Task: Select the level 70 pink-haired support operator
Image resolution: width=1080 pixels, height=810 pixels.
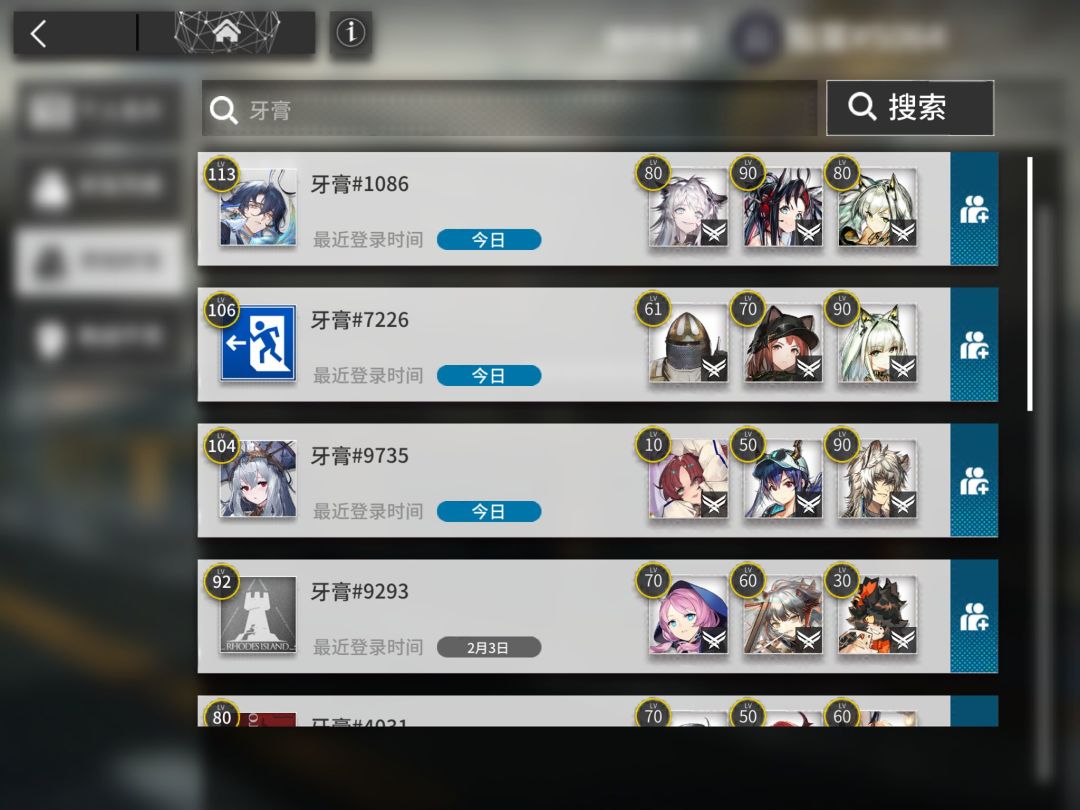Action: [688, 614]
